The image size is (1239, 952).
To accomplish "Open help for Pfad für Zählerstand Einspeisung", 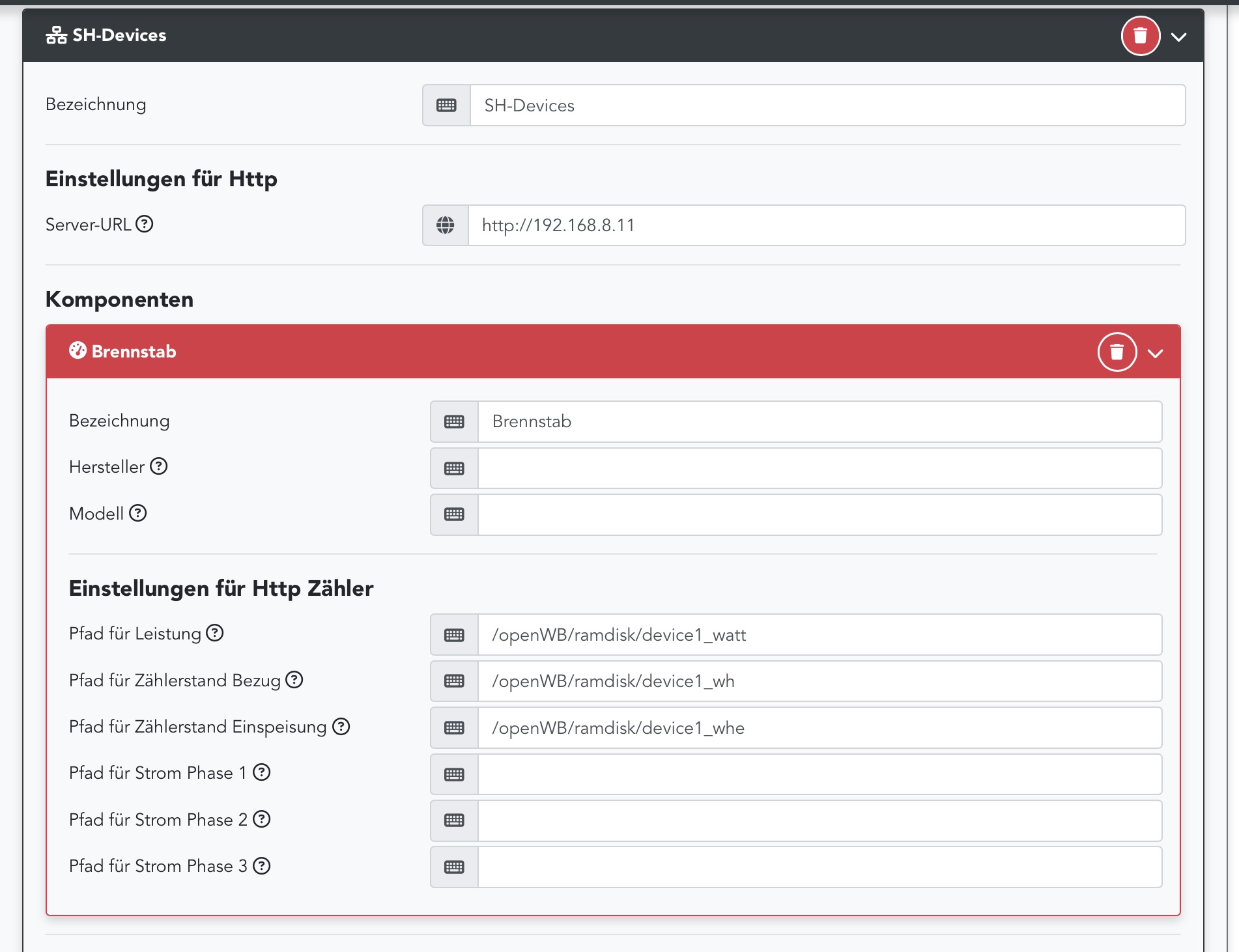I will click(x=341, y=726).
